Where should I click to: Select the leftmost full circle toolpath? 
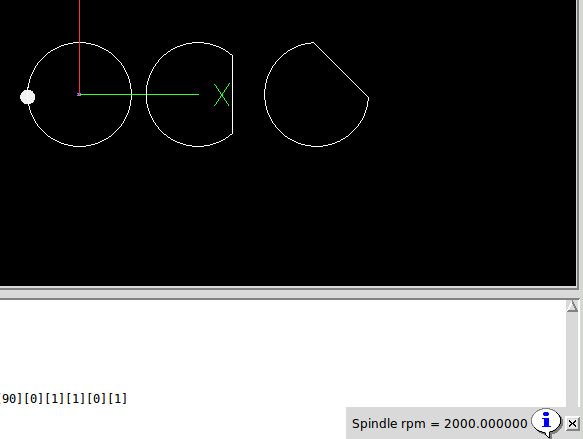click(x=79, y=94)
